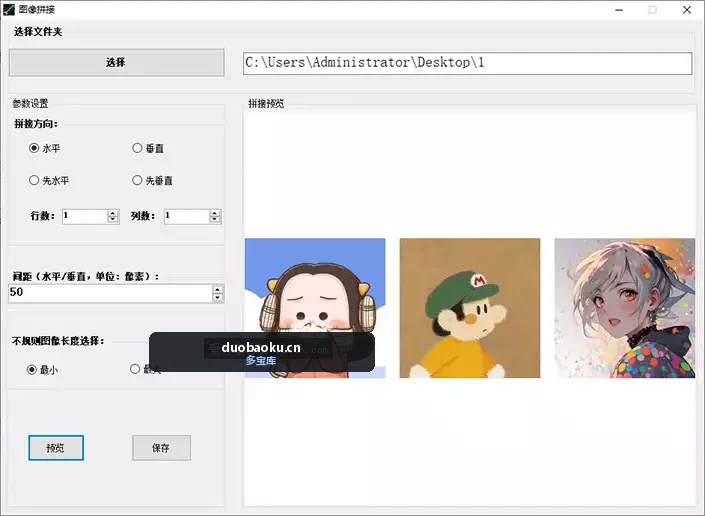Choose the 先垂直 radio option
This screenshot has height=516, width=705.
152,180
